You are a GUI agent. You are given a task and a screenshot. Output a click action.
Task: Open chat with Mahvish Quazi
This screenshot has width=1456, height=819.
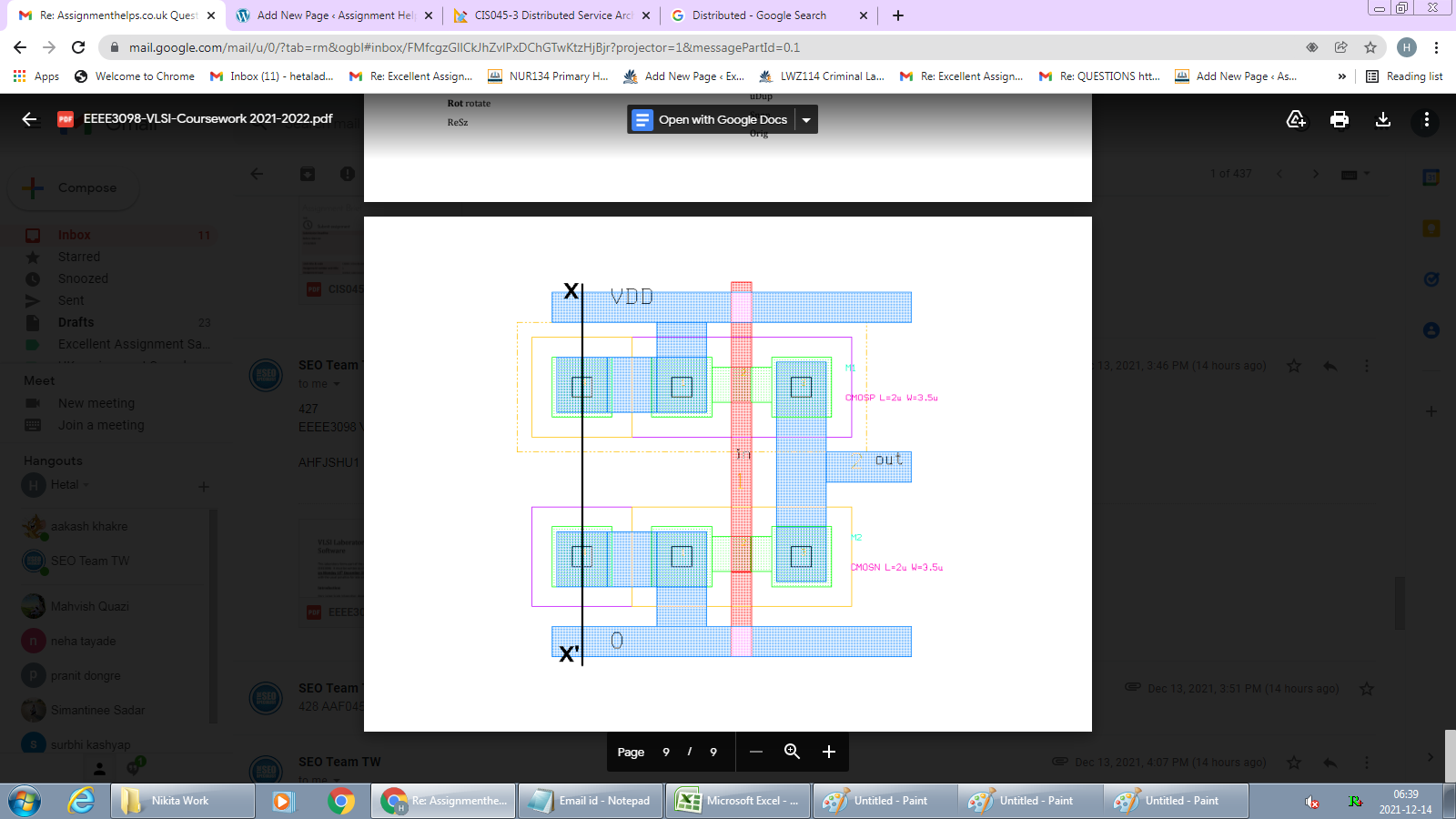89,606
